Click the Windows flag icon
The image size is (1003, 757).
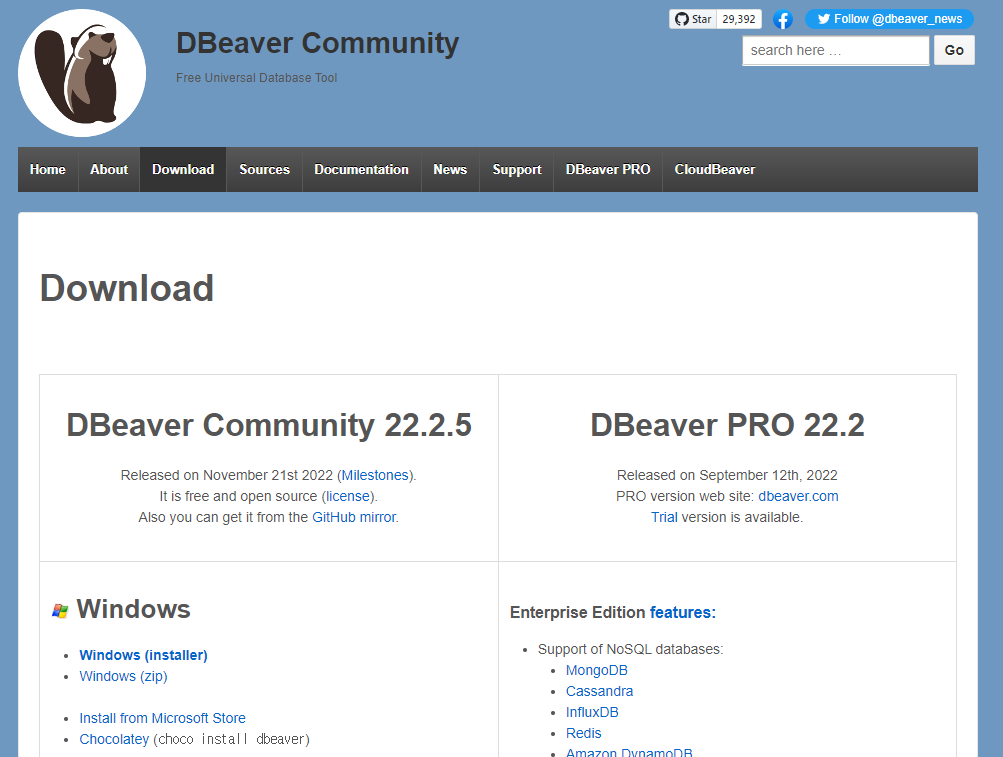60,610
